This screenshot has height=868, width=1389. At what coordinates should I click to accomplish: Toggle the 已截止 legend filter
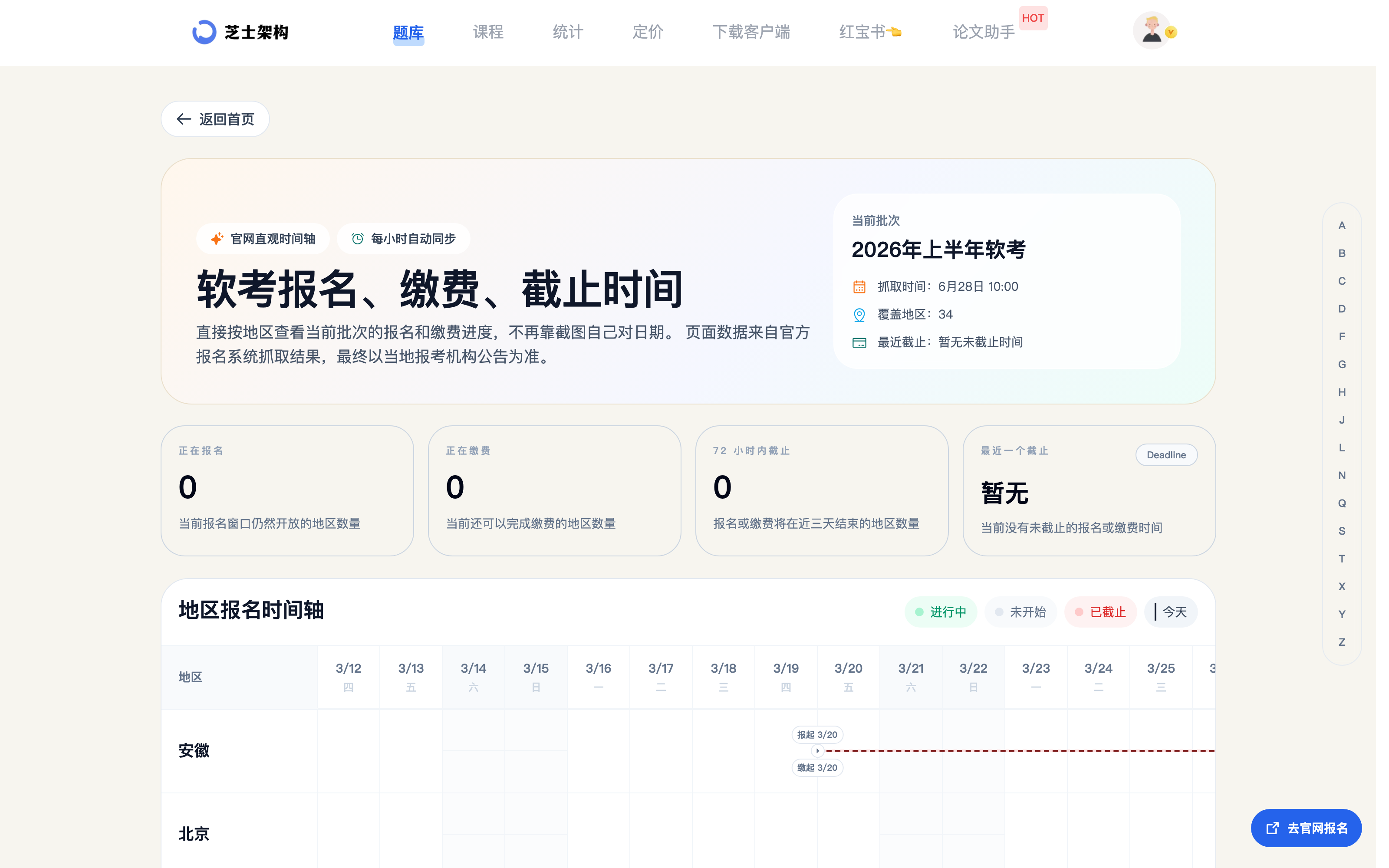click(x=1100, y=612)
